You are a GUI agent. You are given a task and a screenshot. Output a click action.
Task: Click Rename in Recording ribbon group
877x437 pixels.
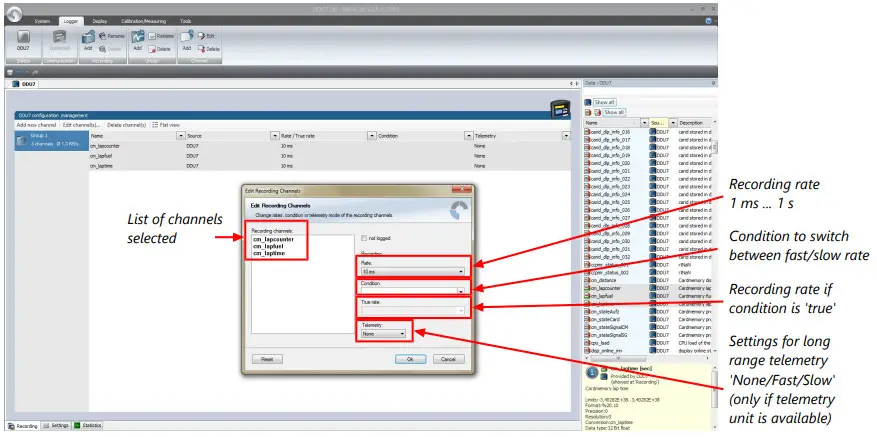(112, 36)
